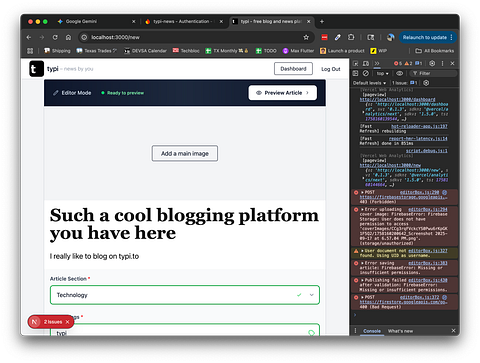The width and height of the screenshot is (480, 363).
Task: Open DevTools settings gear icon
Action: point(432,63)
